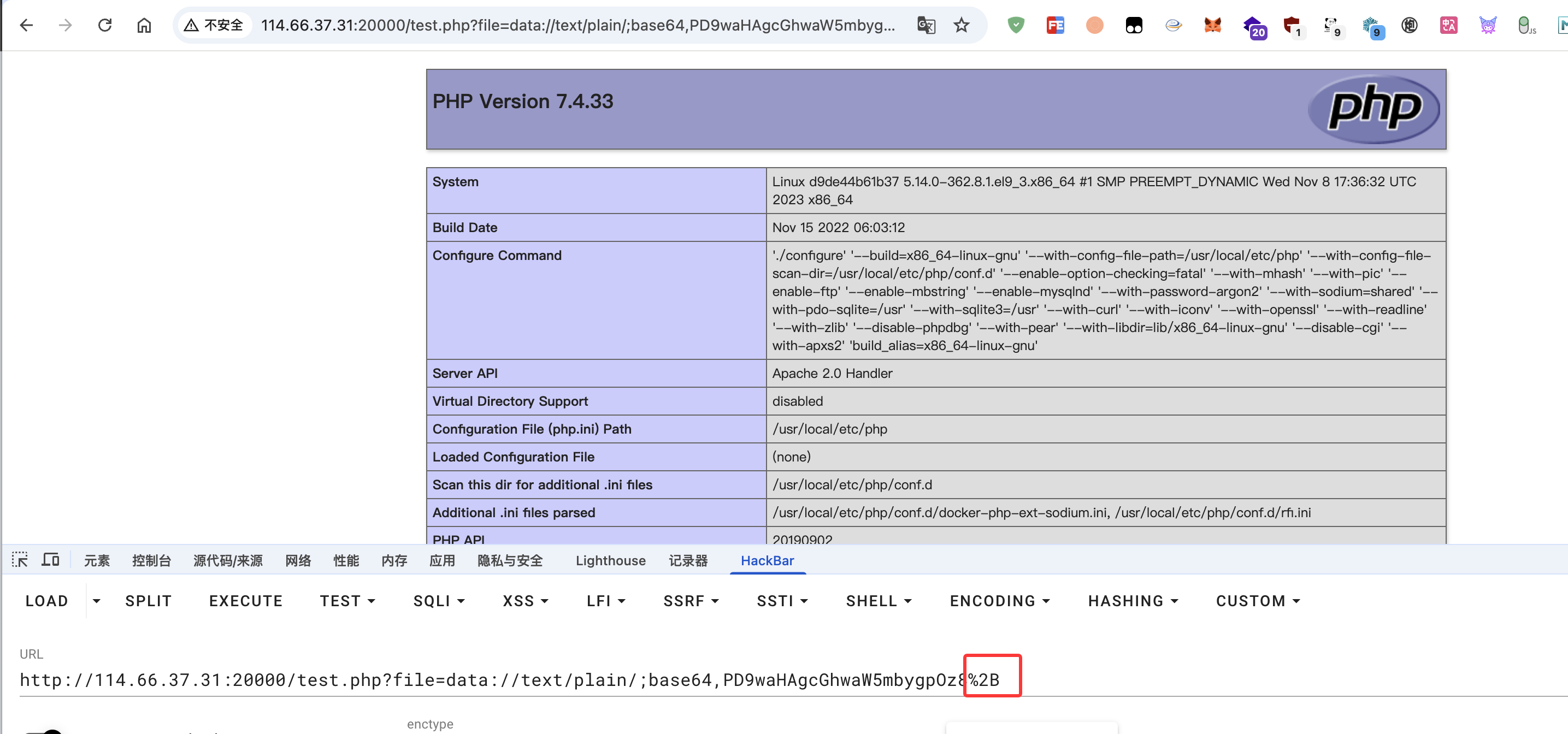
Task: Switch to the Lighthouse tab
Action: tap(610, 560)
